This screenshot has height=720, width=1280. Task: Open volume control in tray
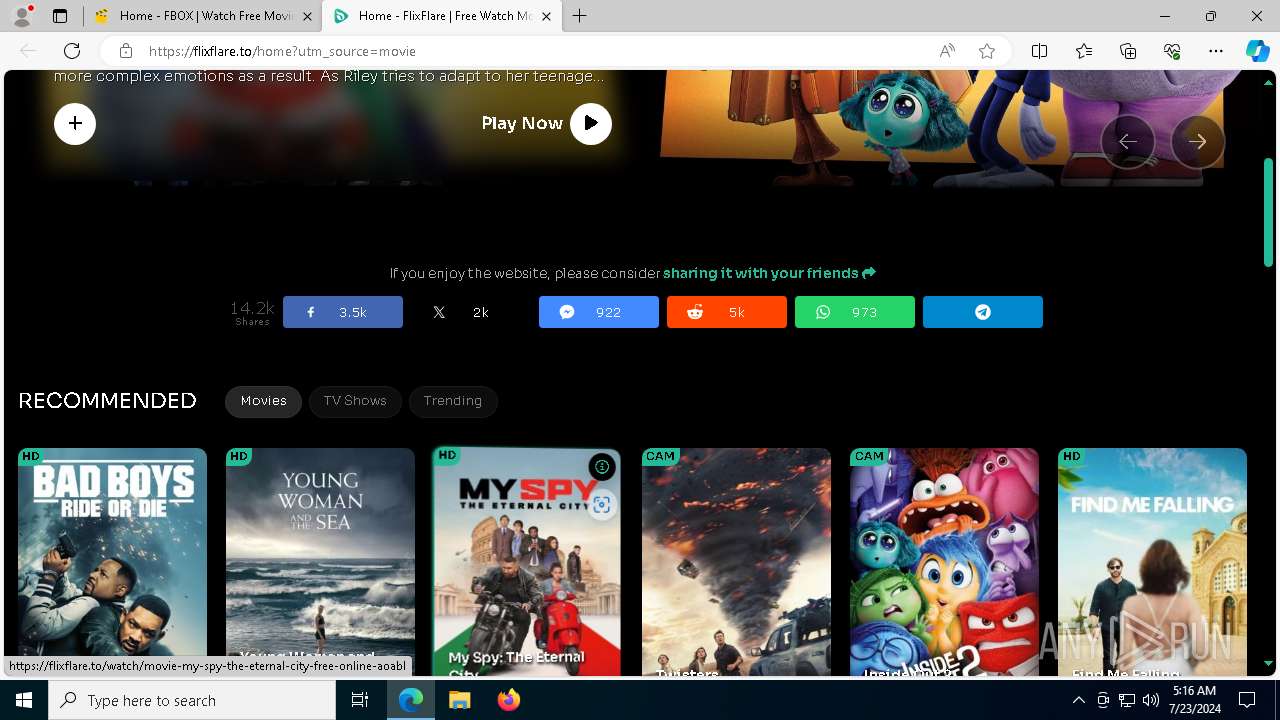pyautogui.click(x=1150, y=700)
